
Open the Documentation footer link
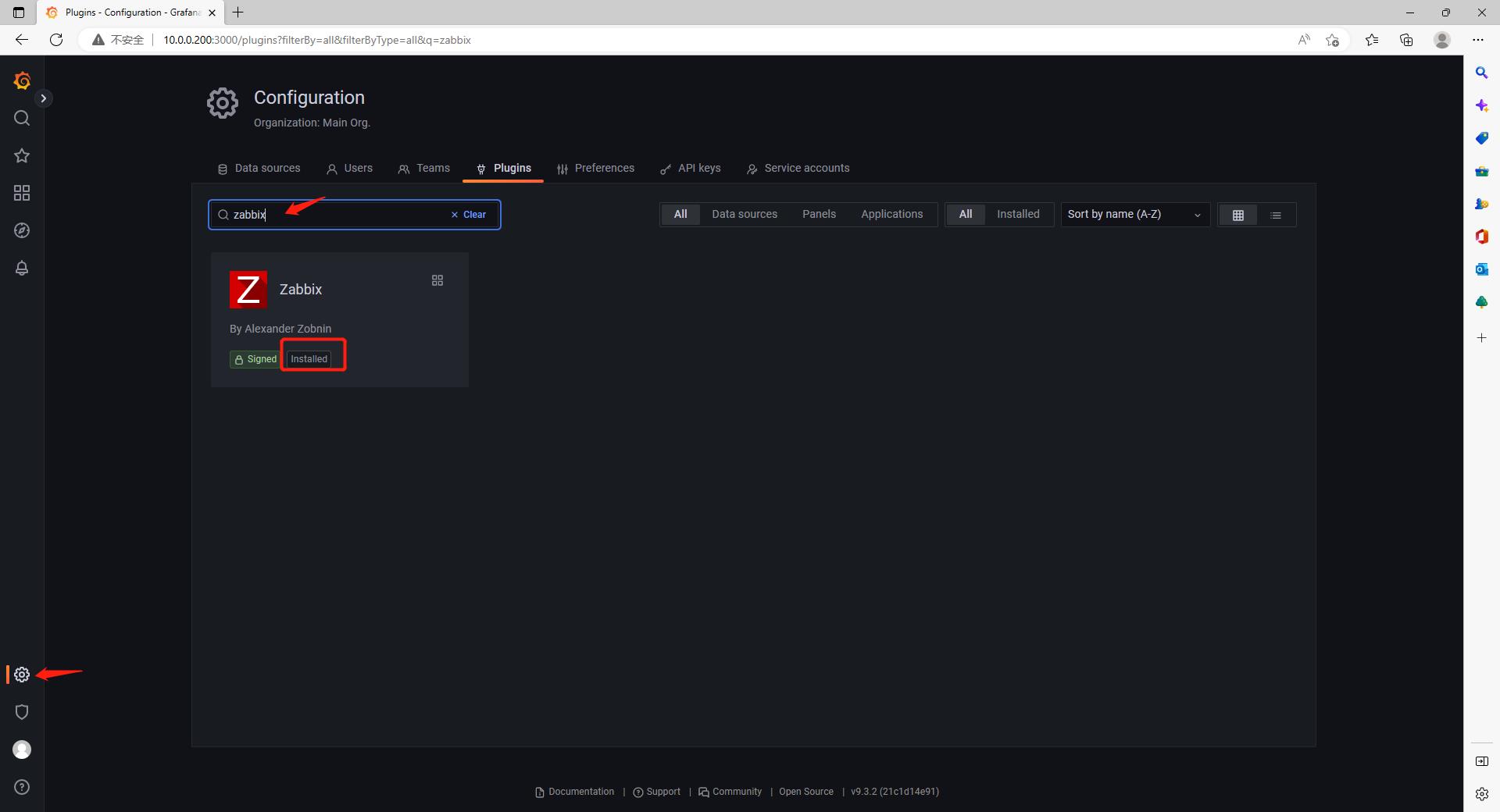point(575,792)
